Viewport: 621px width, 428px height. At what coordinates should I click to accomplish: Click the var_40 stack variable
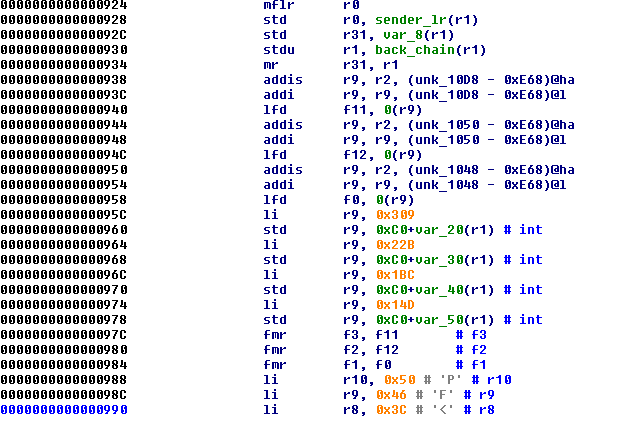[x=439, y=290]
